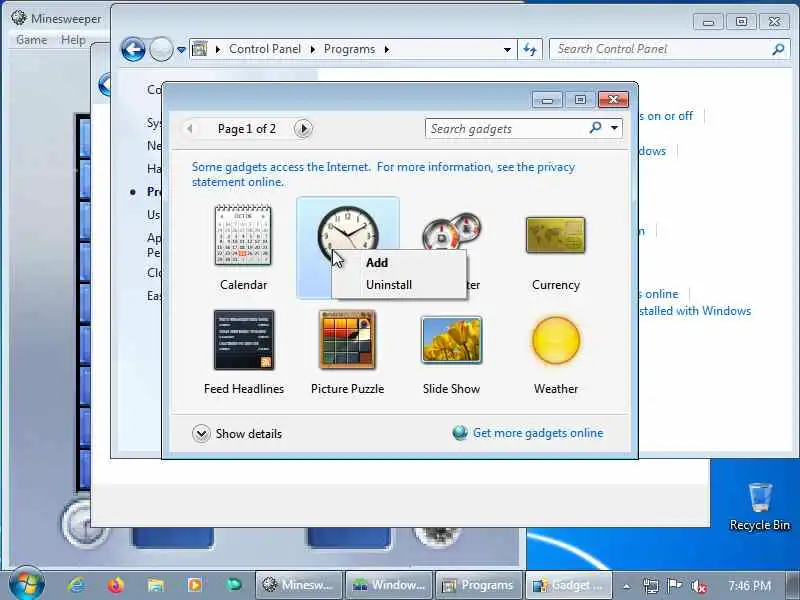Viewport: 800px width, 600px height.
Task: Click the installed with Windows link
Action: coord(695,311)
